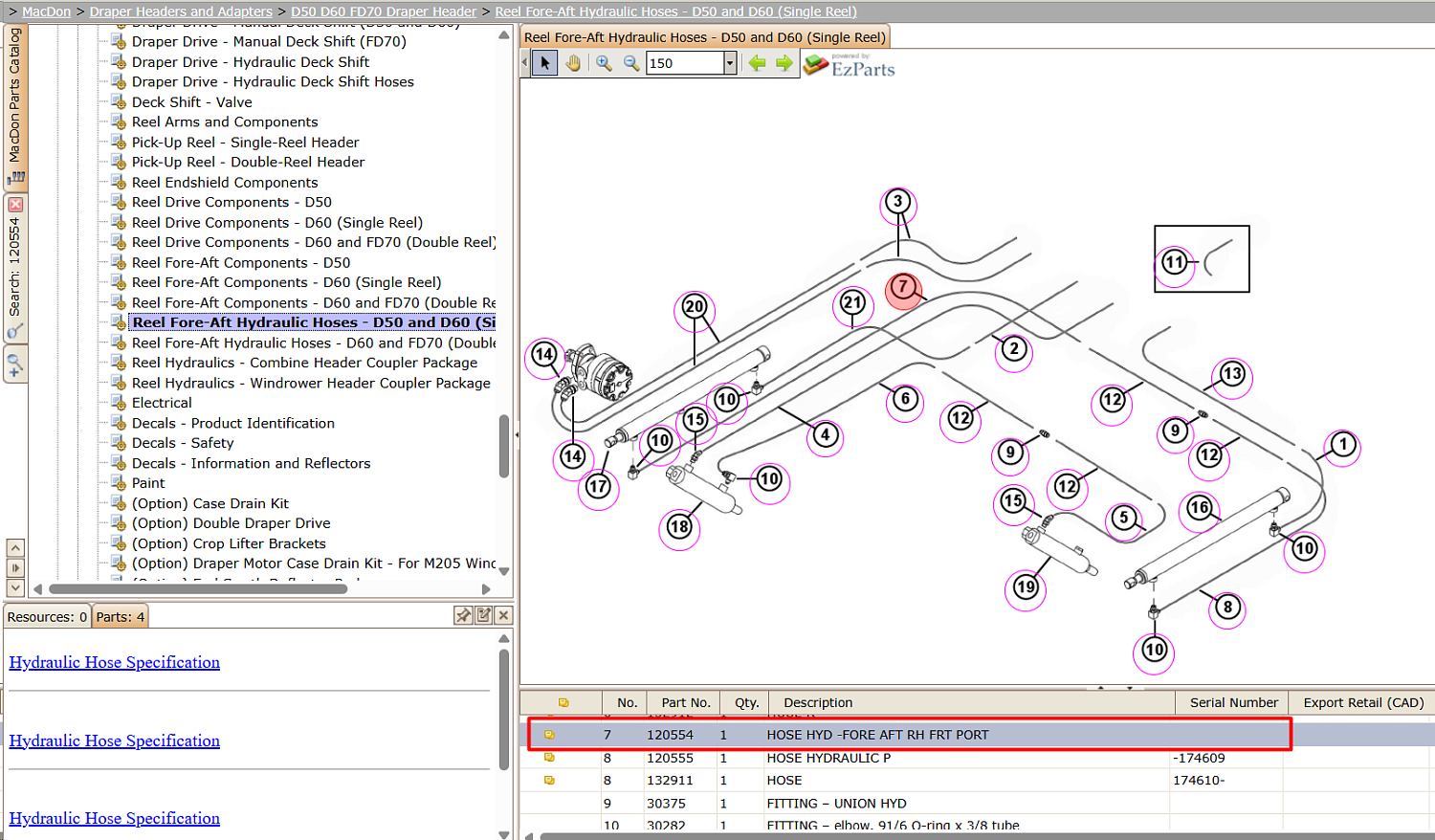
Task: Select part row 30375 FITTING - UNION HYD
Action: pos(980,804)
